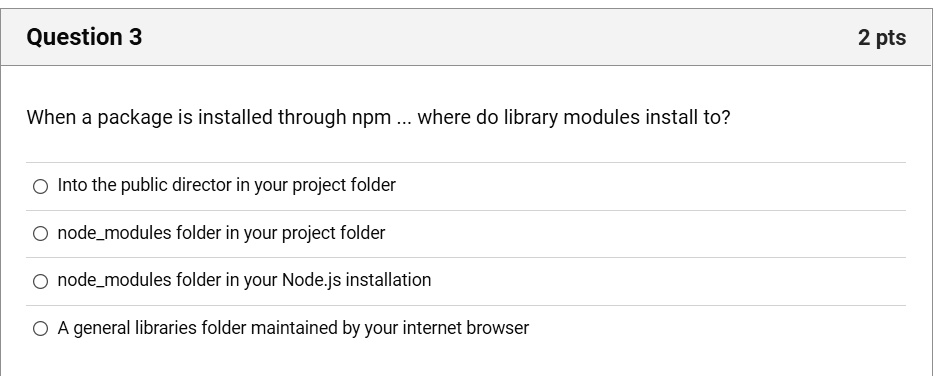The image size is (952, 376).
Task: Select the "Into the public director" radio button
Action: [x=40, y=186]
